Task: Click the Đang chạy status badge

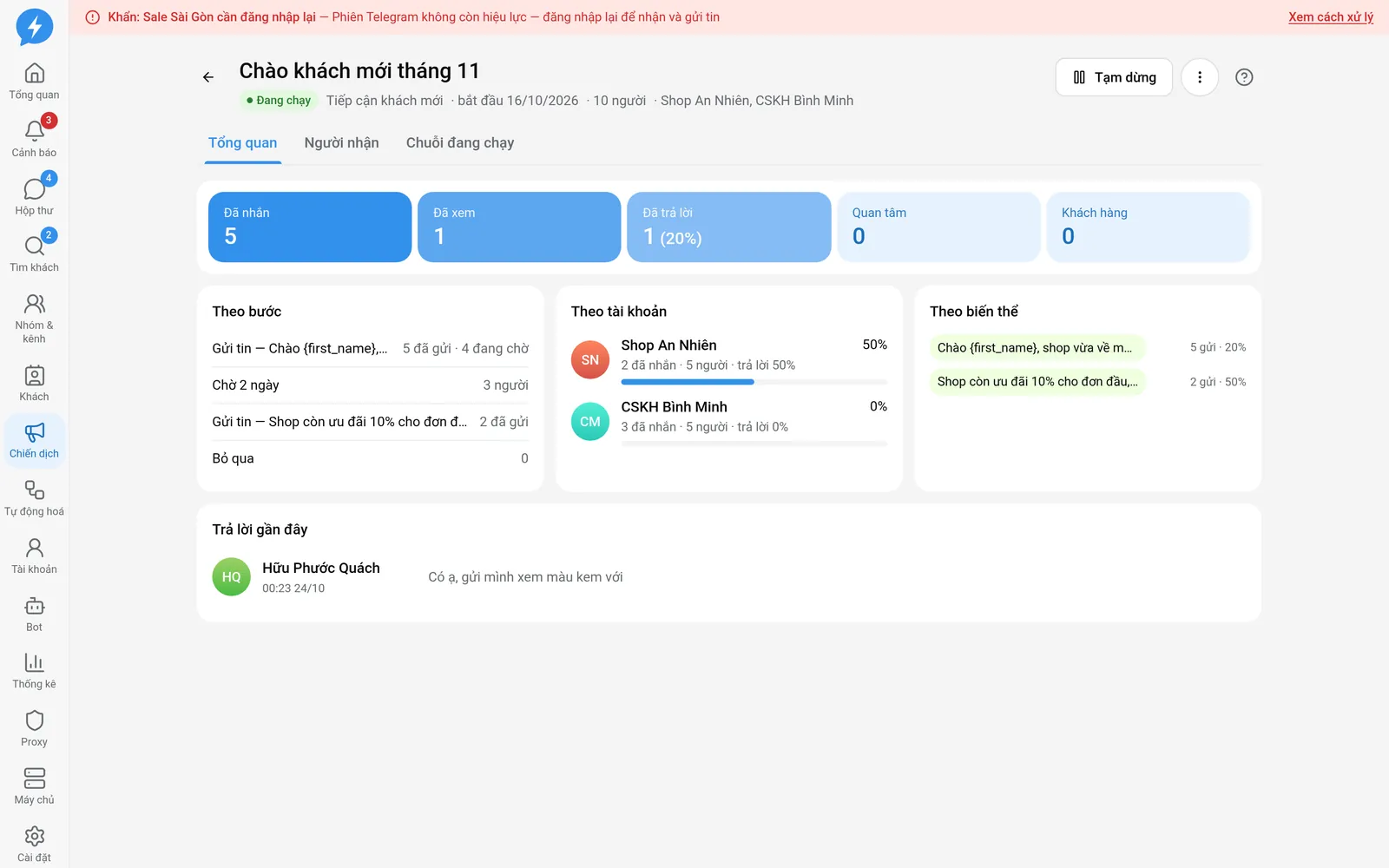Action: click(x=279, y=101)
